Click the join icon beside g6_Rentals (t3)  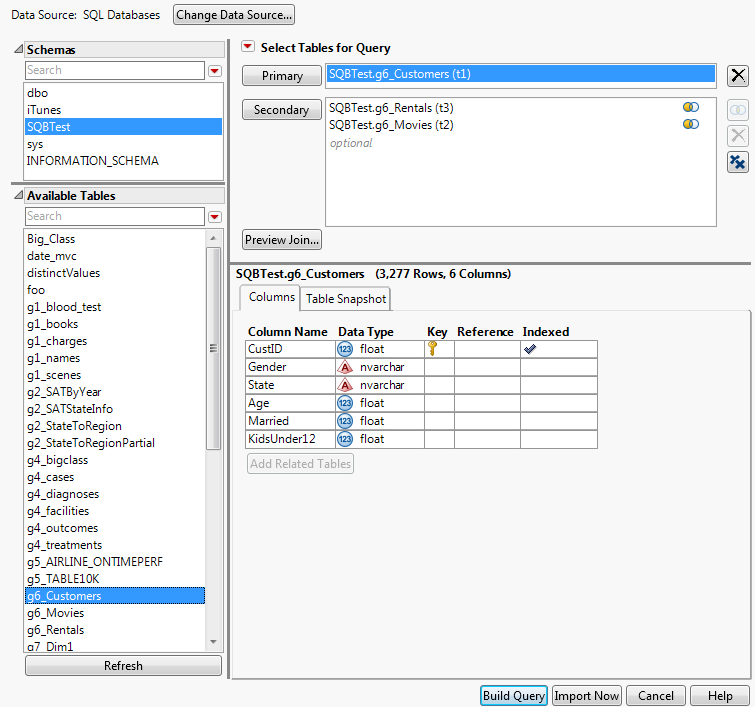click(x=690, y=107)
